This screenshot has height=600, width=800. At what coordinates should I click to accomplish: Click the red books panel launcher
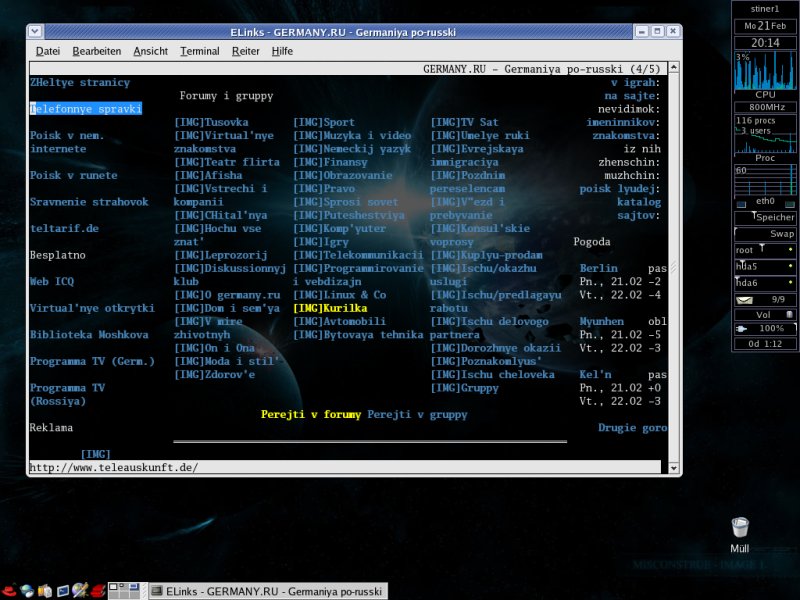(98, 591)
